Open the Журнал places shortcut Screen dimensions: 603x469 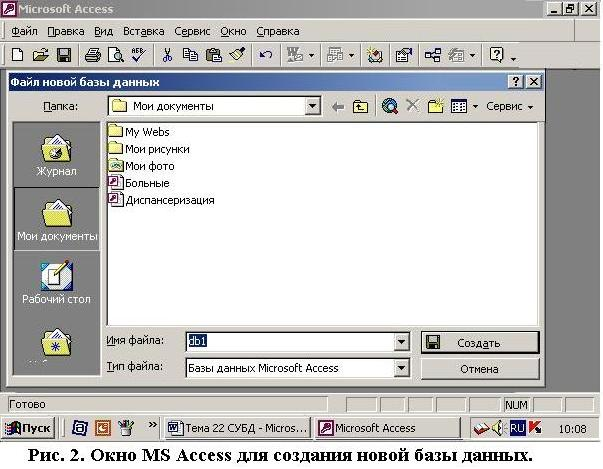click(57, 155)
